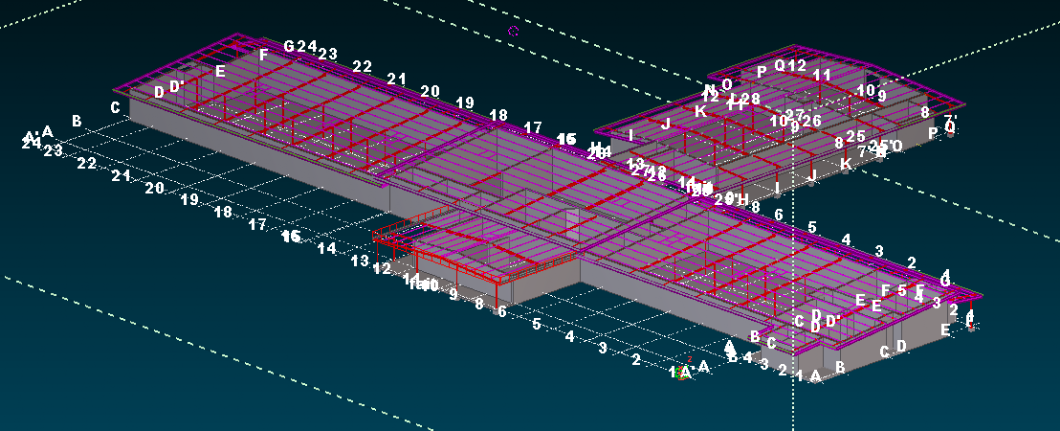Screen dimensions: 1060x431
Task: Click grid label 18 on the ground grid
Action: 223,212
